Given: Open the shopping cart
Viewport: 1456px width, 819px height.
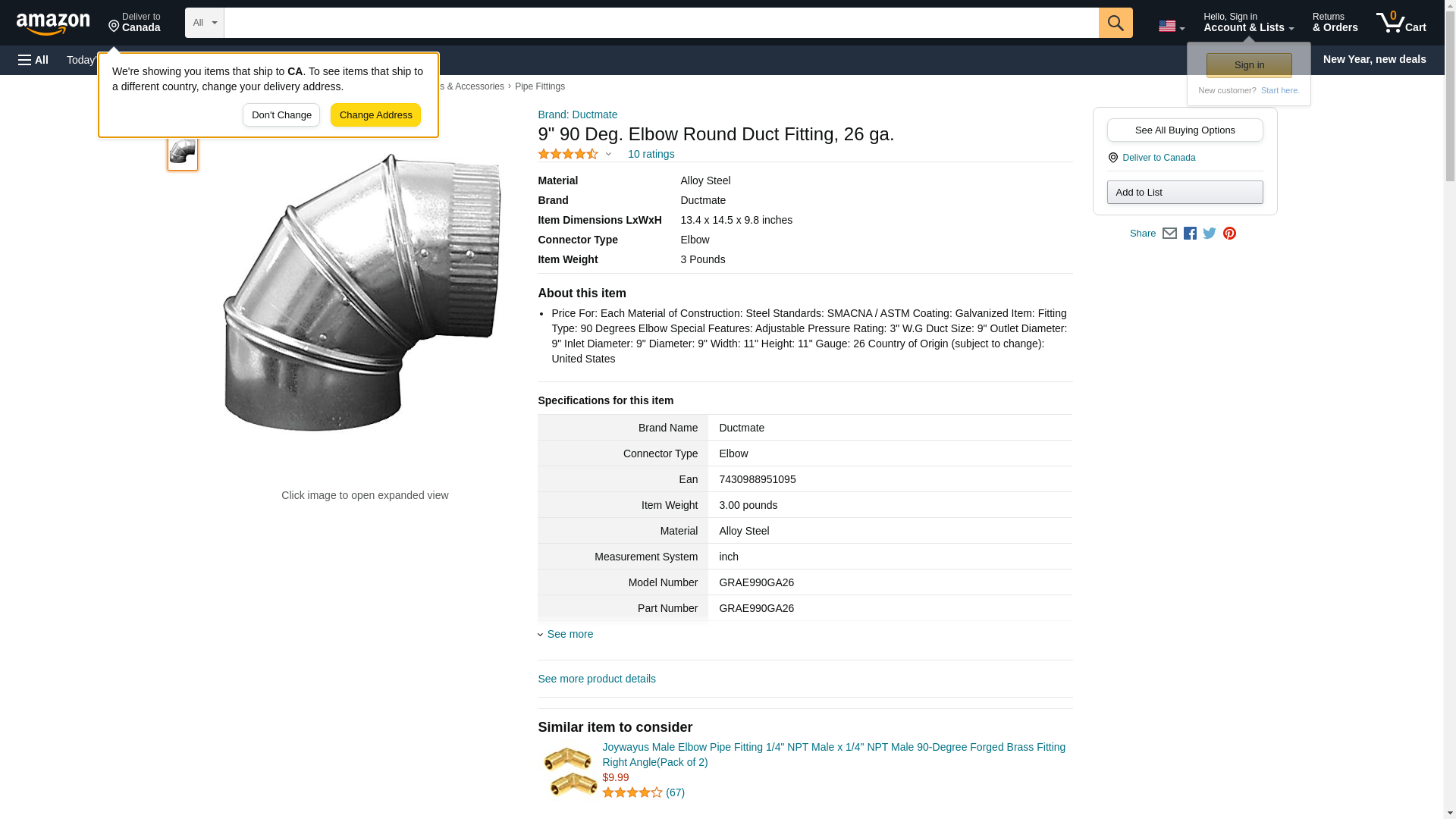Looking at the screenshot, I should [x=1401, y=23].
